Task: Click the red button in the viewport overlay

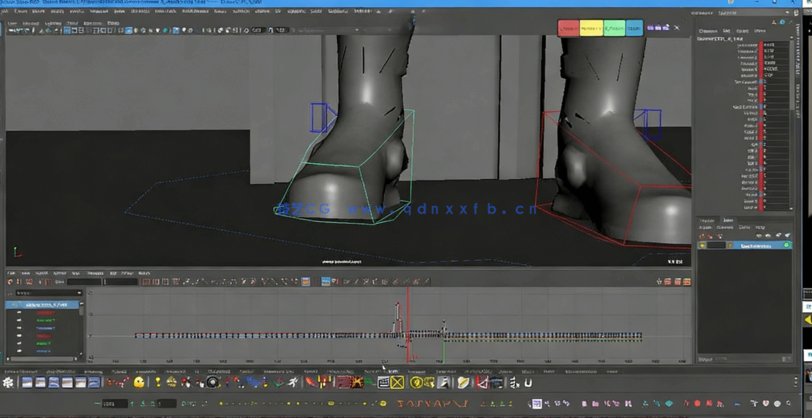Action: tap(569, 28)
